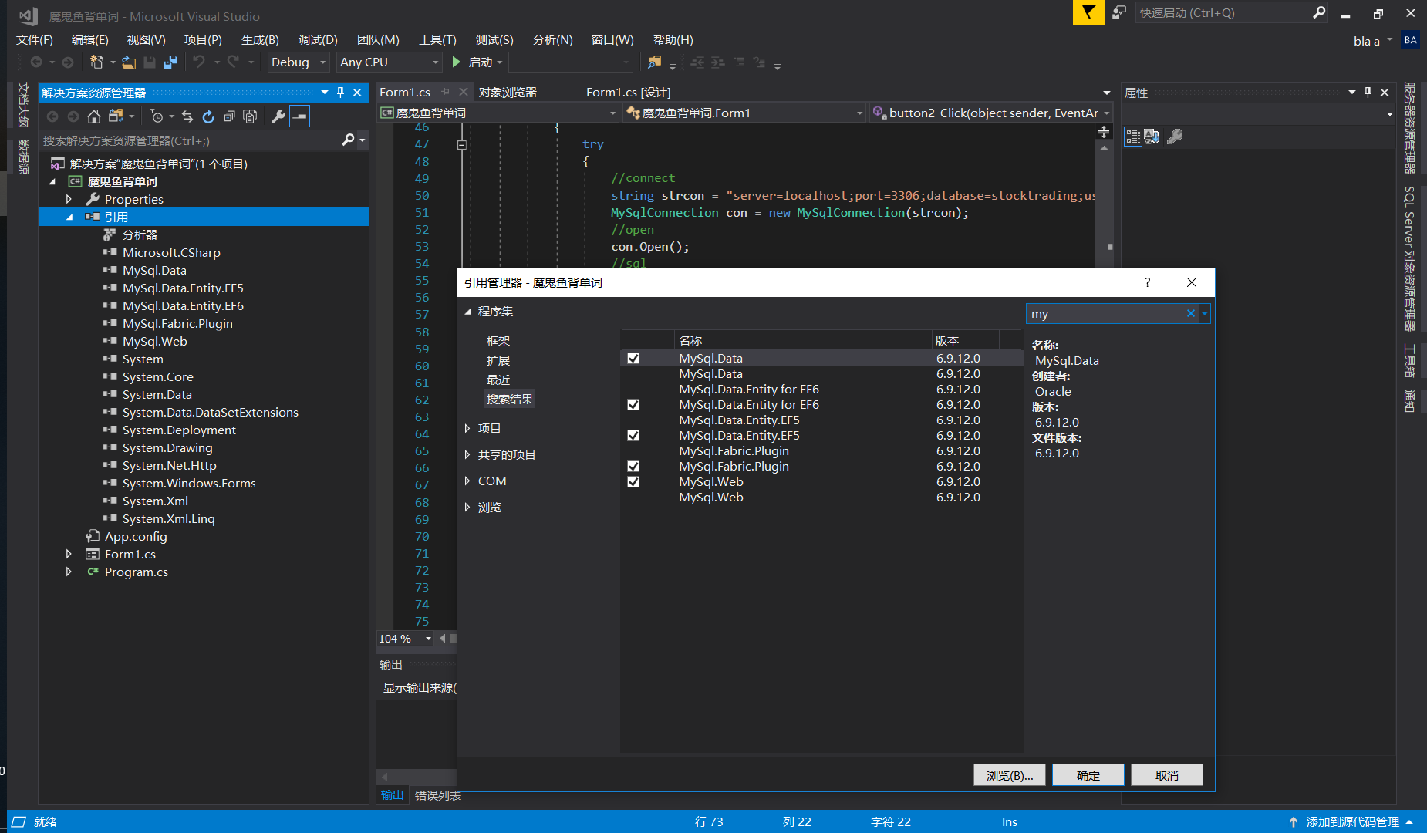Viewport: 1427px width, 840px height.
Task: Click the split editor icon above scrollbar
Action: point(1104,133)
